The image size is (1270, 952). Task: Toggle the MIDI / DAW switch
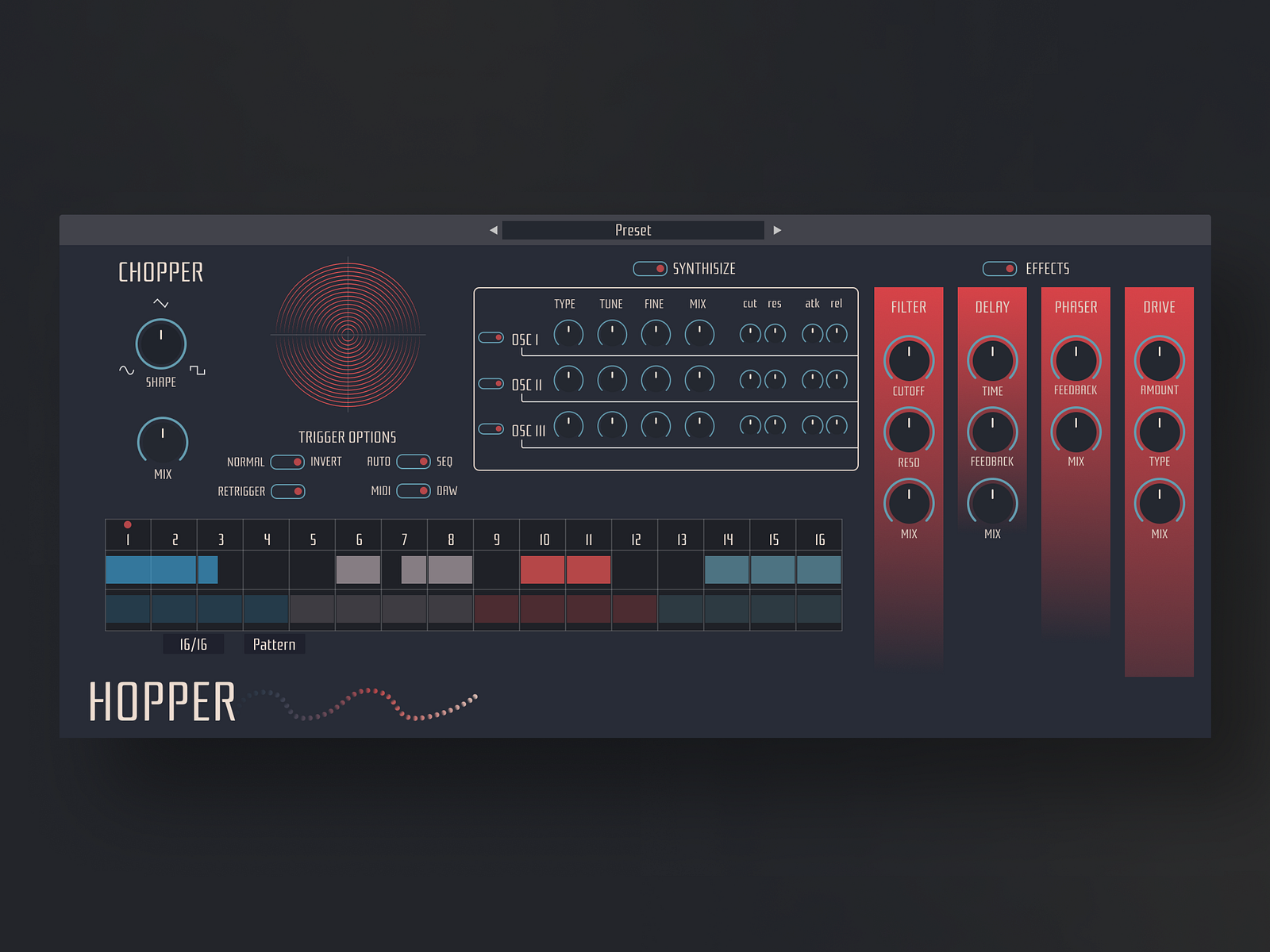tap(413, 491)
